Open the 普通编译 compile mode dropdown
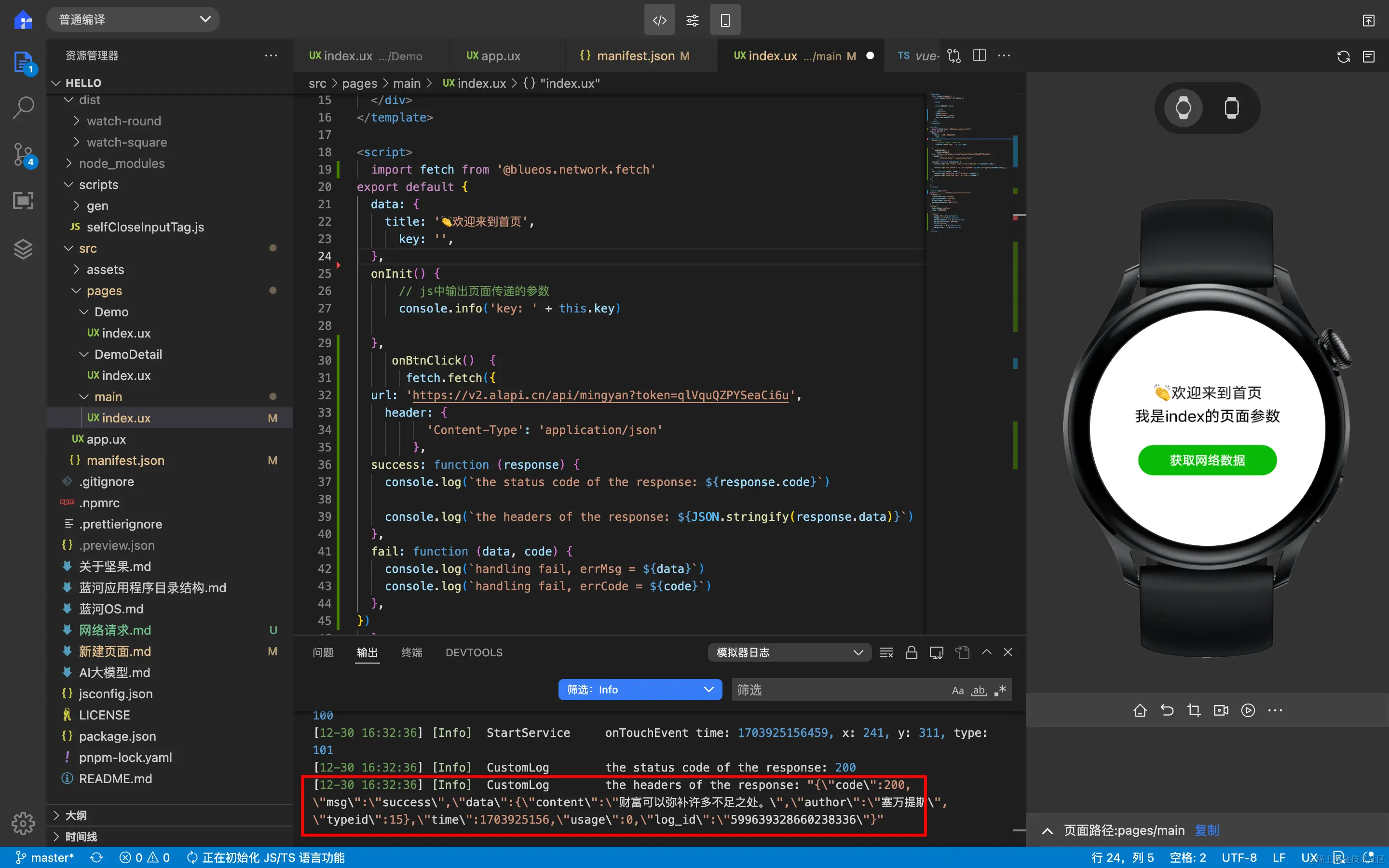This screenshot has height=868, width=1389. click(x=133, y=19)
